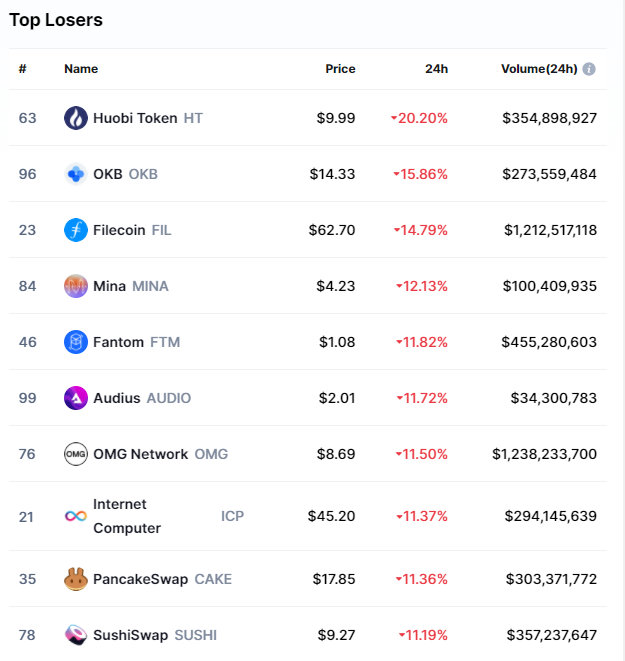Click the Fantom logo icon

(76, 342)
